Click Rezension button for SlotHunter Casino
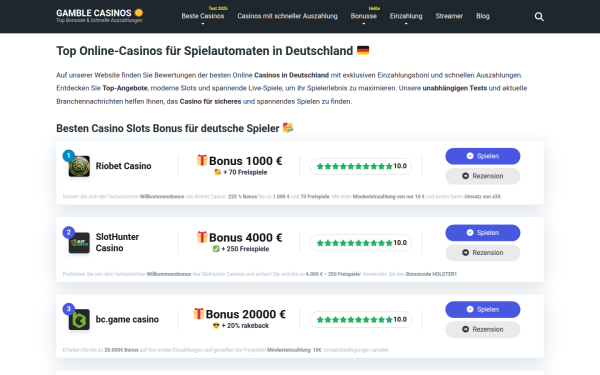 [x=483, y=253]
